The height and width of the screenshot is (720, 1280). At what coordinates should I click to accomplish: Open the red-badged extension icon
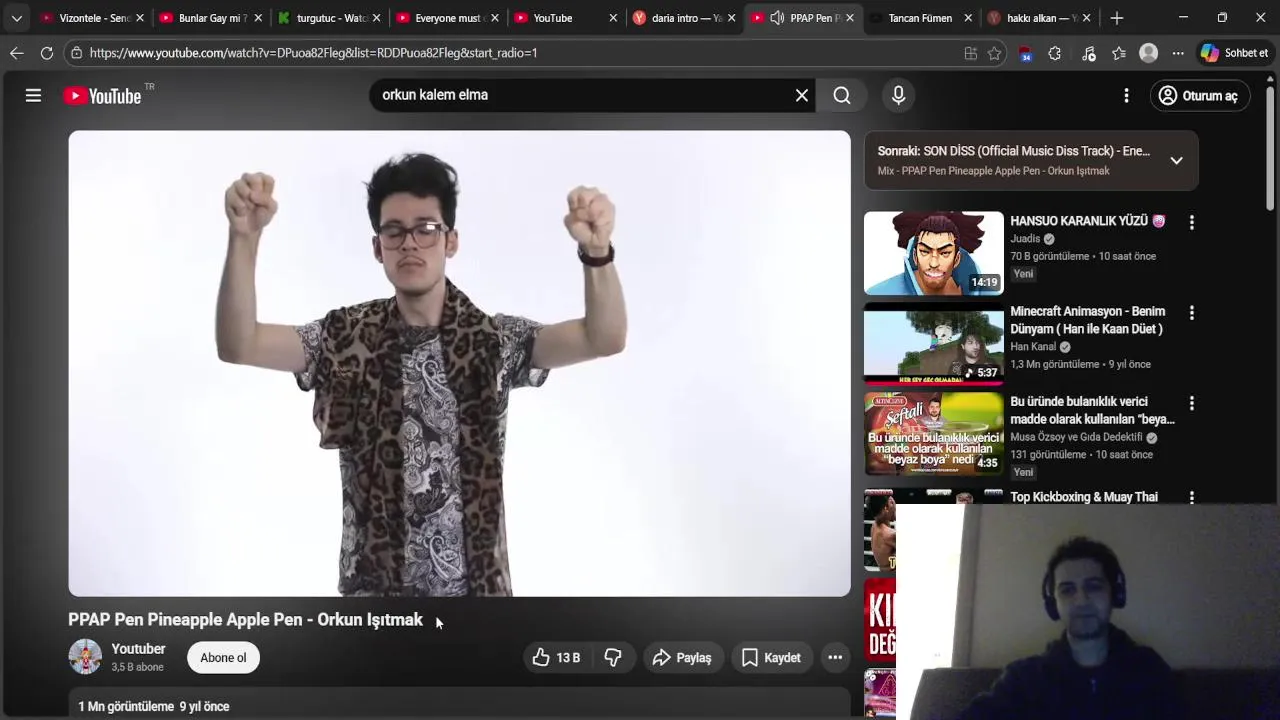[1025, 54]
